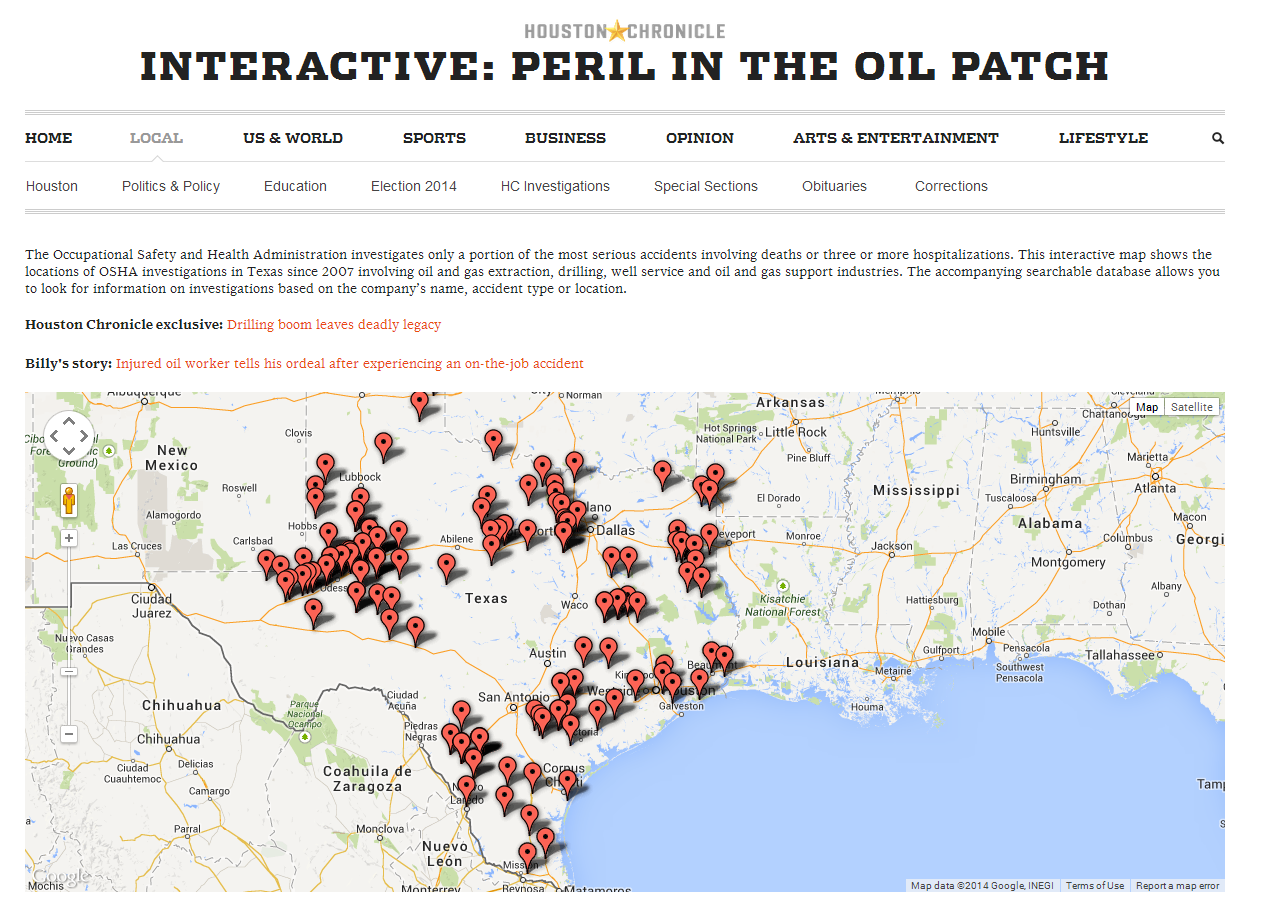Screen dimensions: 1270x910
Task: Open the LIFESTYLE section
Action: pyautogui.click(x=1103, y=138)
